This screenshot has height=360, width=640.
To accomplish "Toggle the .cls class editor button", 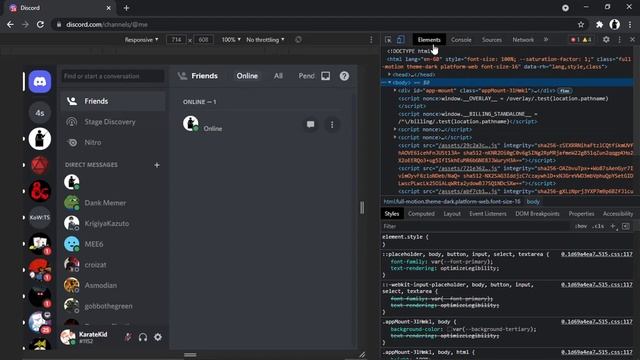I will (x=598, y=226).
